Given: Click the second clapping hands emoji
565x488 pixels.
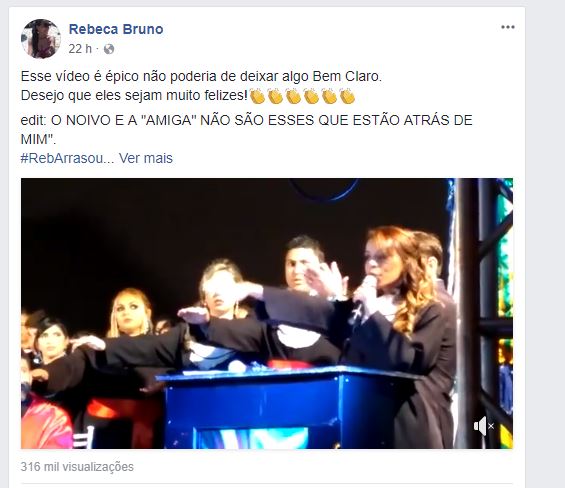Looking at the screenshot, I should (275, 96).
